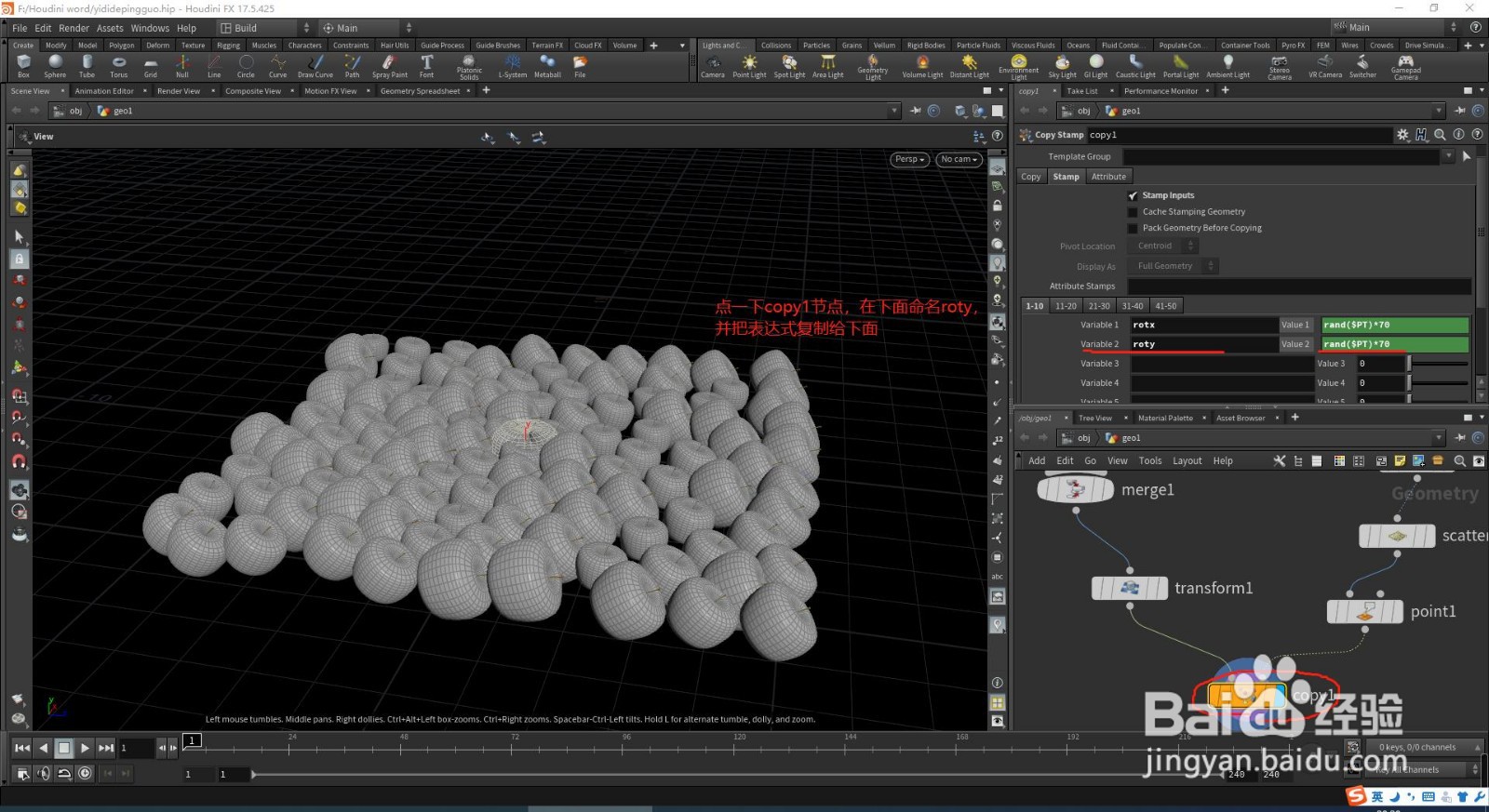1489x812 pixels.
Task: Open the Persp viewport dropdown
Action: pyautogui.click(x=909, y=159)
